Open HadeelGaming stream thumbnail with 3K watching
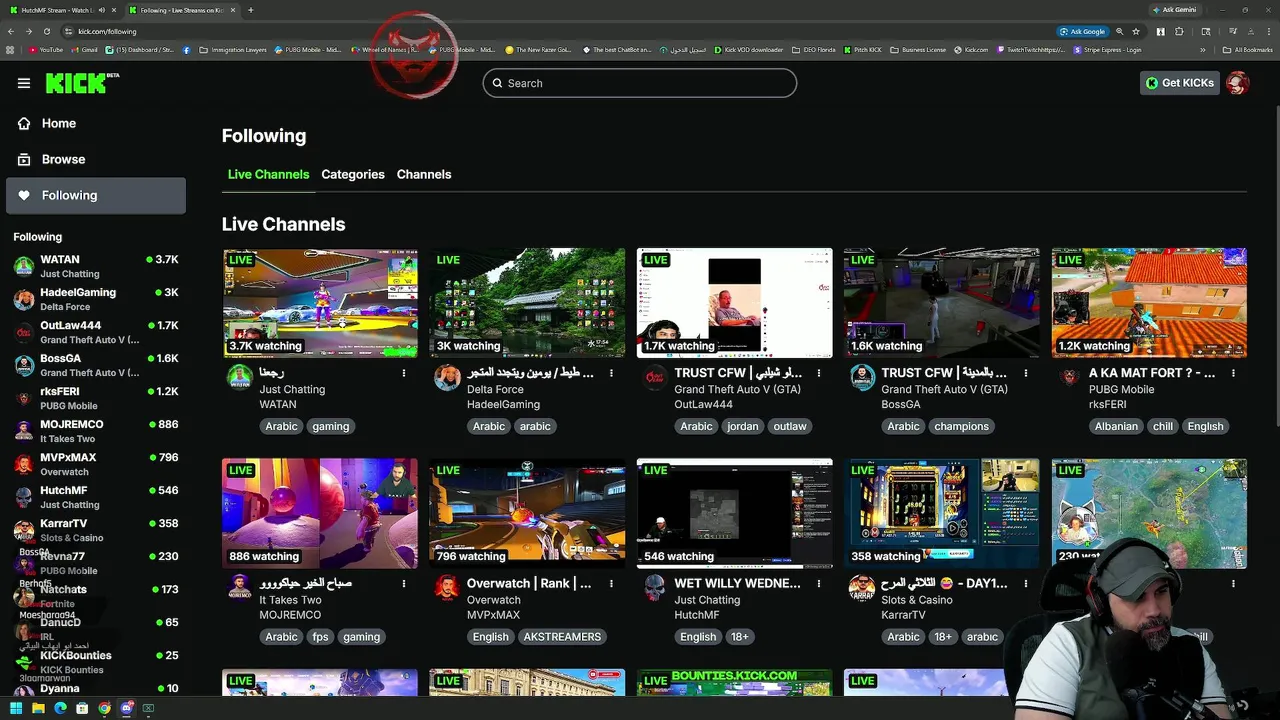Viewport: 1280px width, 720px height. click(x=527, y=303)
